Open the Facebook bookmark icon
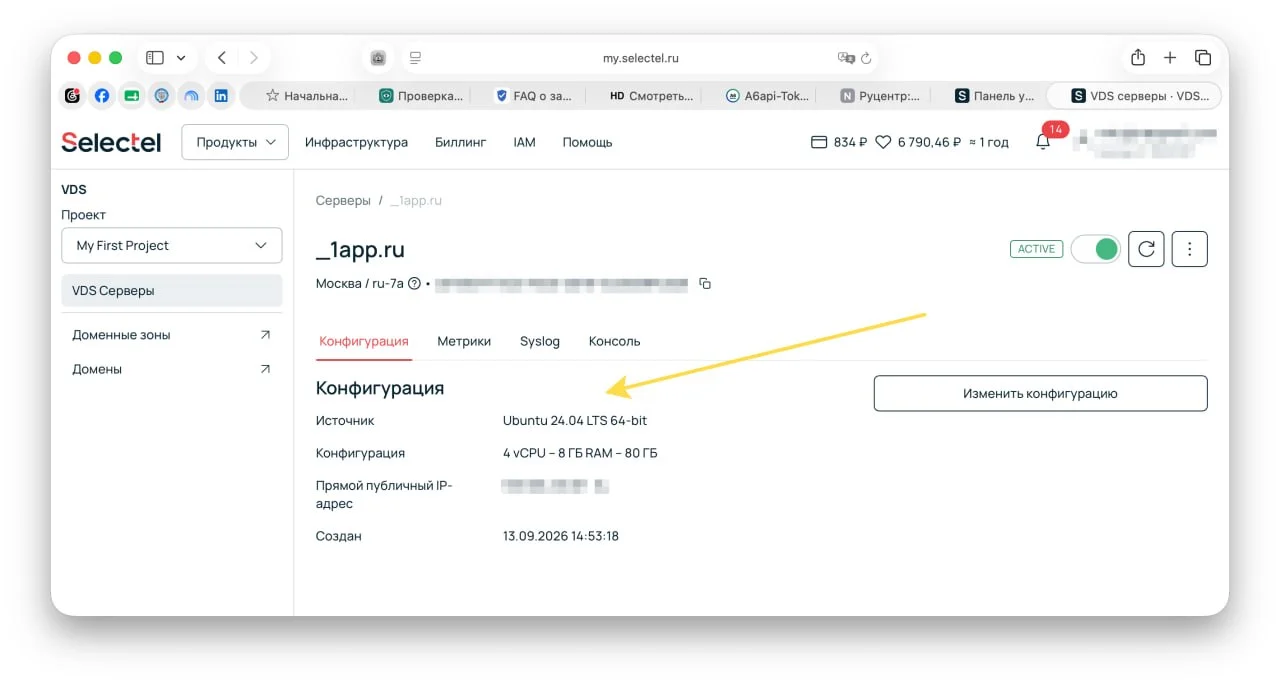This screenshot has height=683, width=1280. (101, 96)
